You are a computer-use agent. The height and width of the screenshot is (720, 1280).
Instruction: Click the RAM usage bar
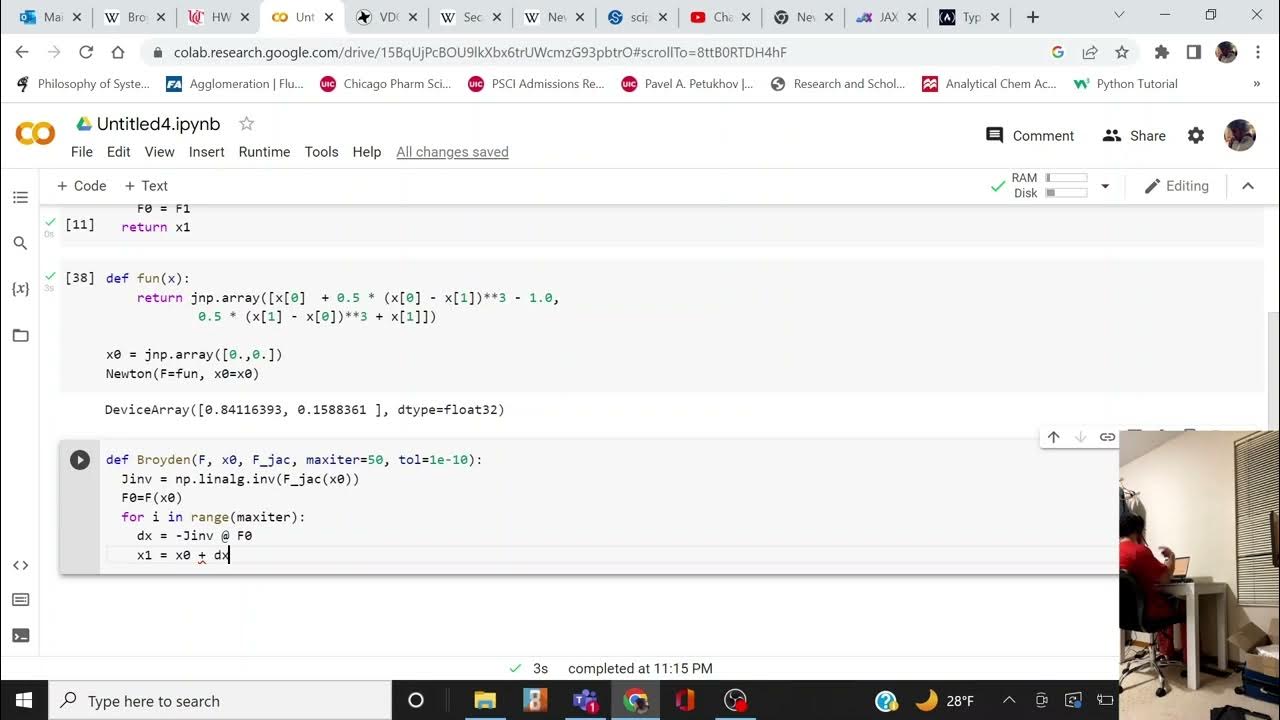1066,178
